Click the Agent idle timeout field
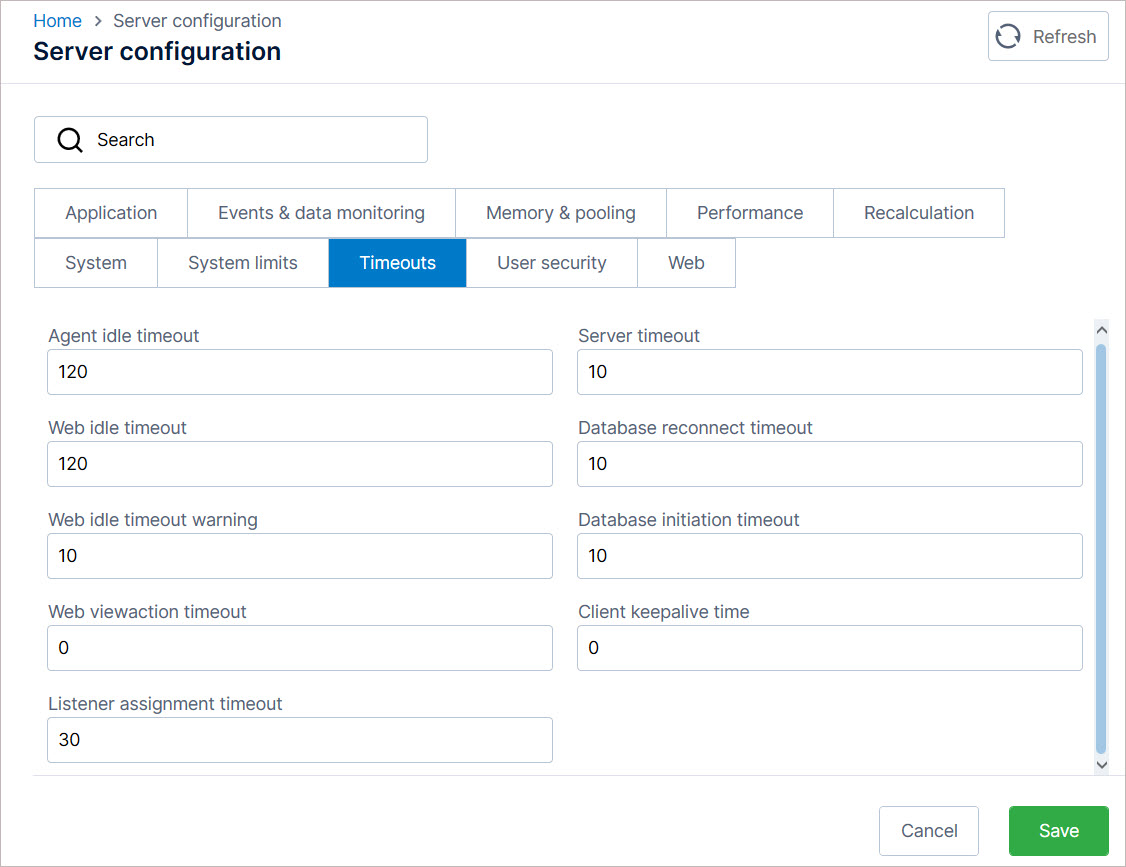This screenshot has width=1126, height=867. pos(300,372)
